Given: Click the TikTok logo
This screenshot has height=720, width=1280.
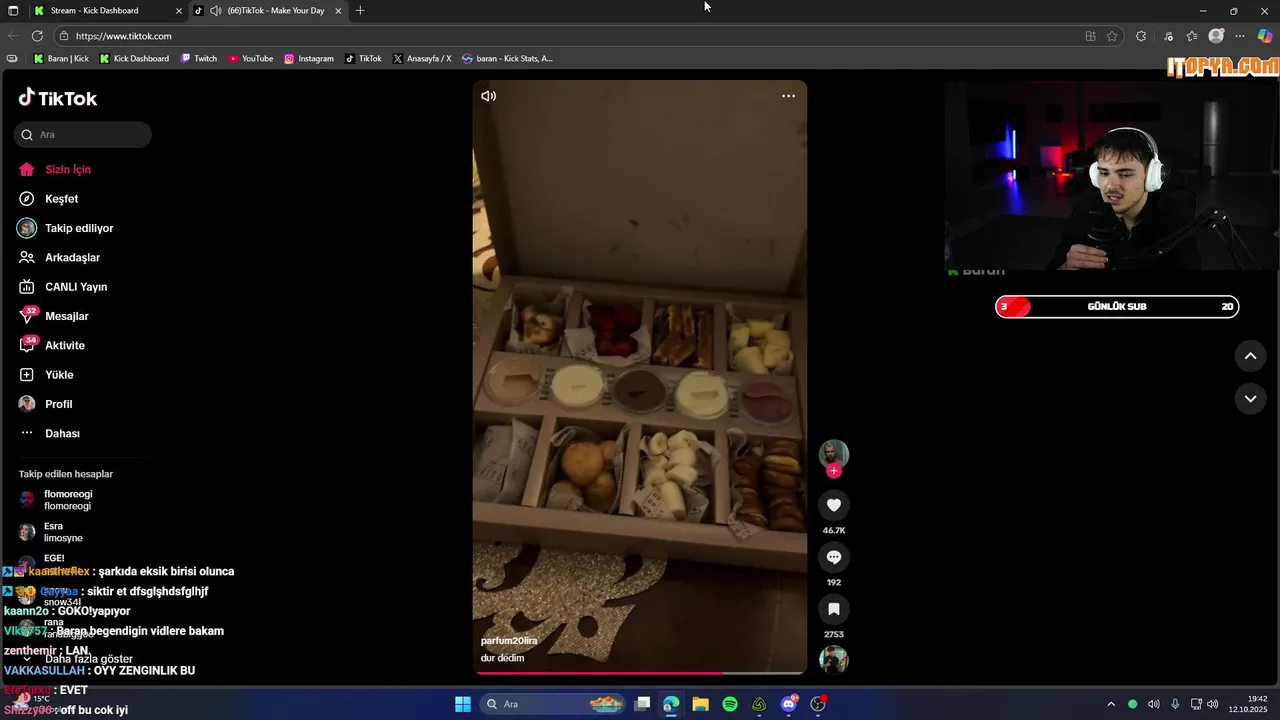Looking at the screenshot, I should (58, 98).
